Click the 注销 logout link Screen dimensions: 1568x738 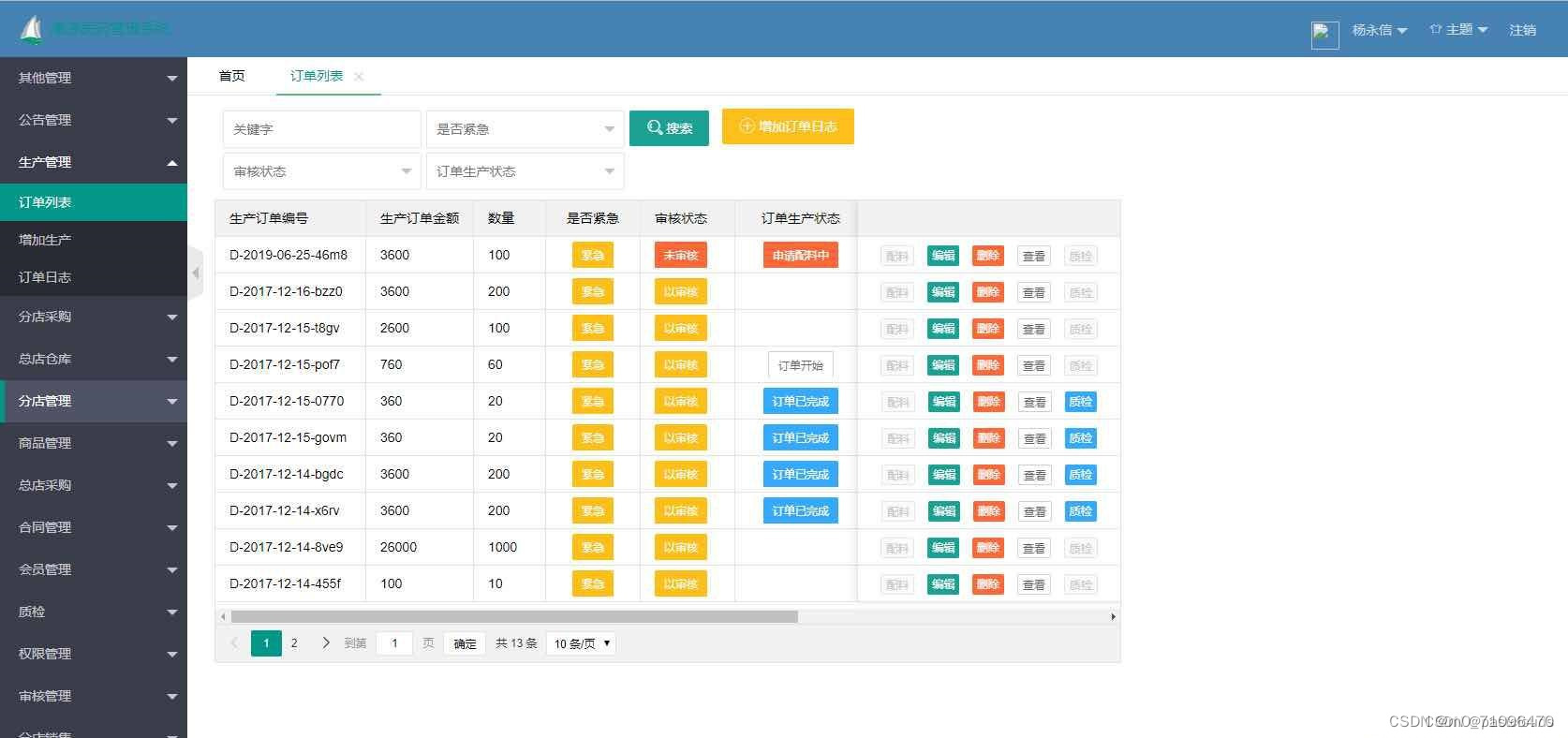tap(1522, 30)
